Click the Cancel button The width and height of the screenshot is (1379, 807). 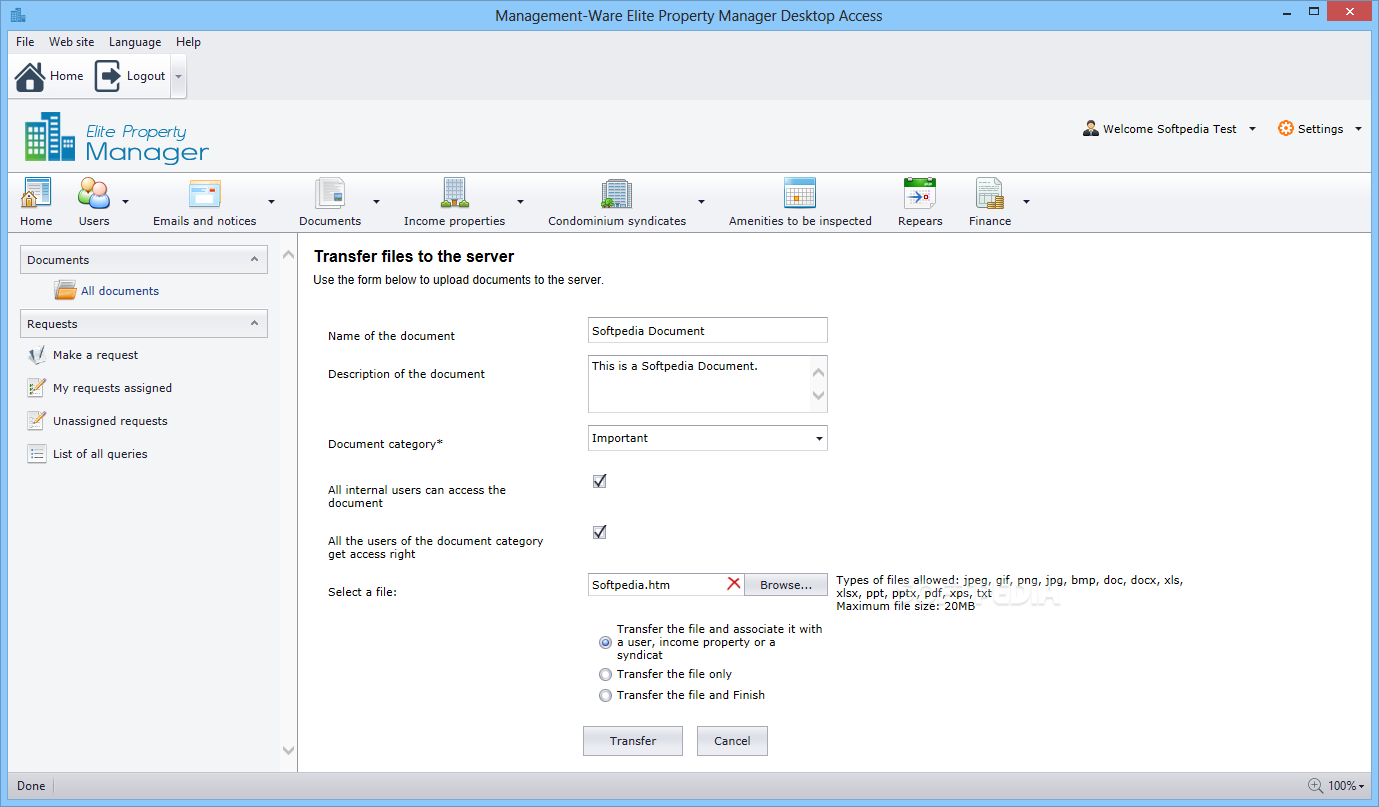pos(732,741)
